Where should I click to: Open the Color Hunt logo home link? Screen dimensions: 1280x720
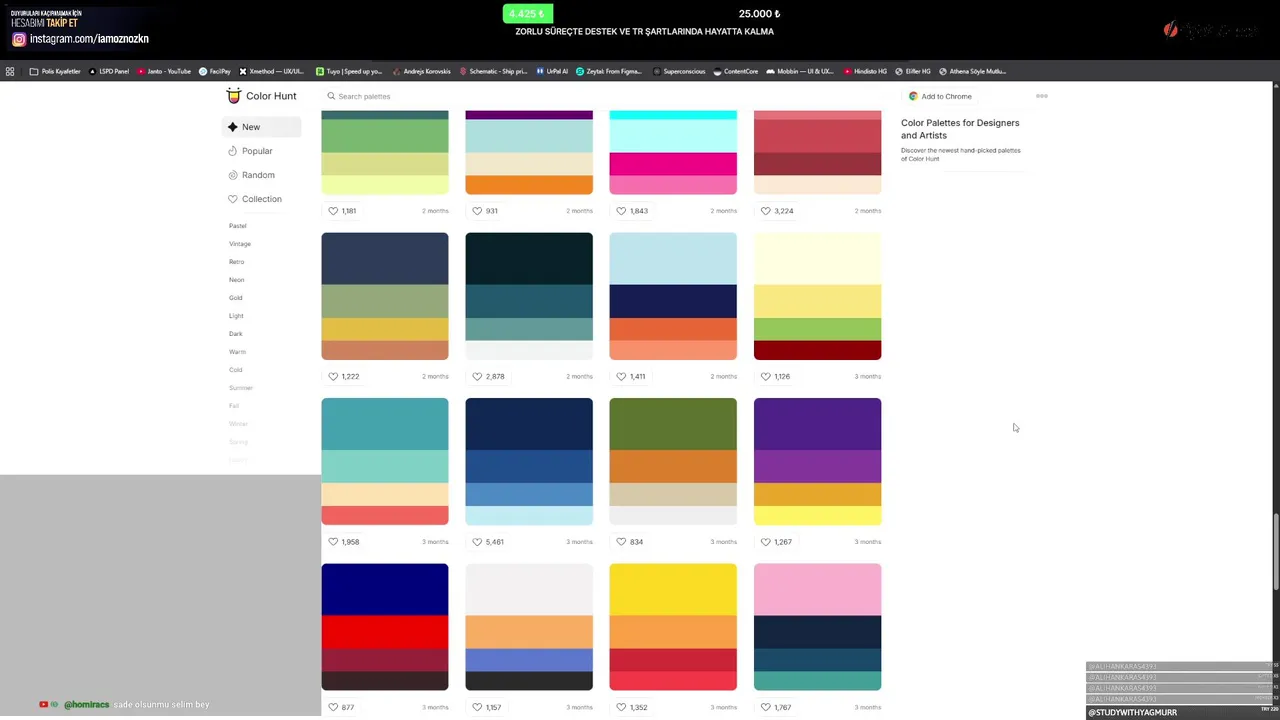click(261, 96)
